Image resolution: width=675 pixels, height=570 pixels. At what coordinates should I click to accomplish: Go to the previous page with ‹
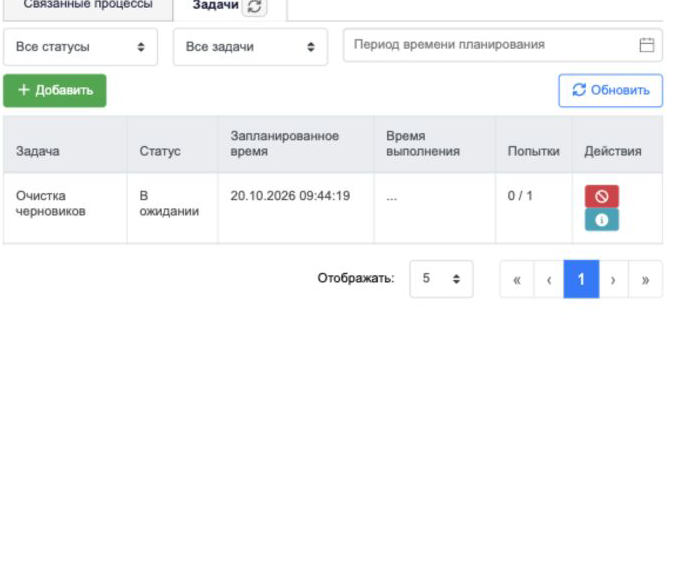coord(549,279)
